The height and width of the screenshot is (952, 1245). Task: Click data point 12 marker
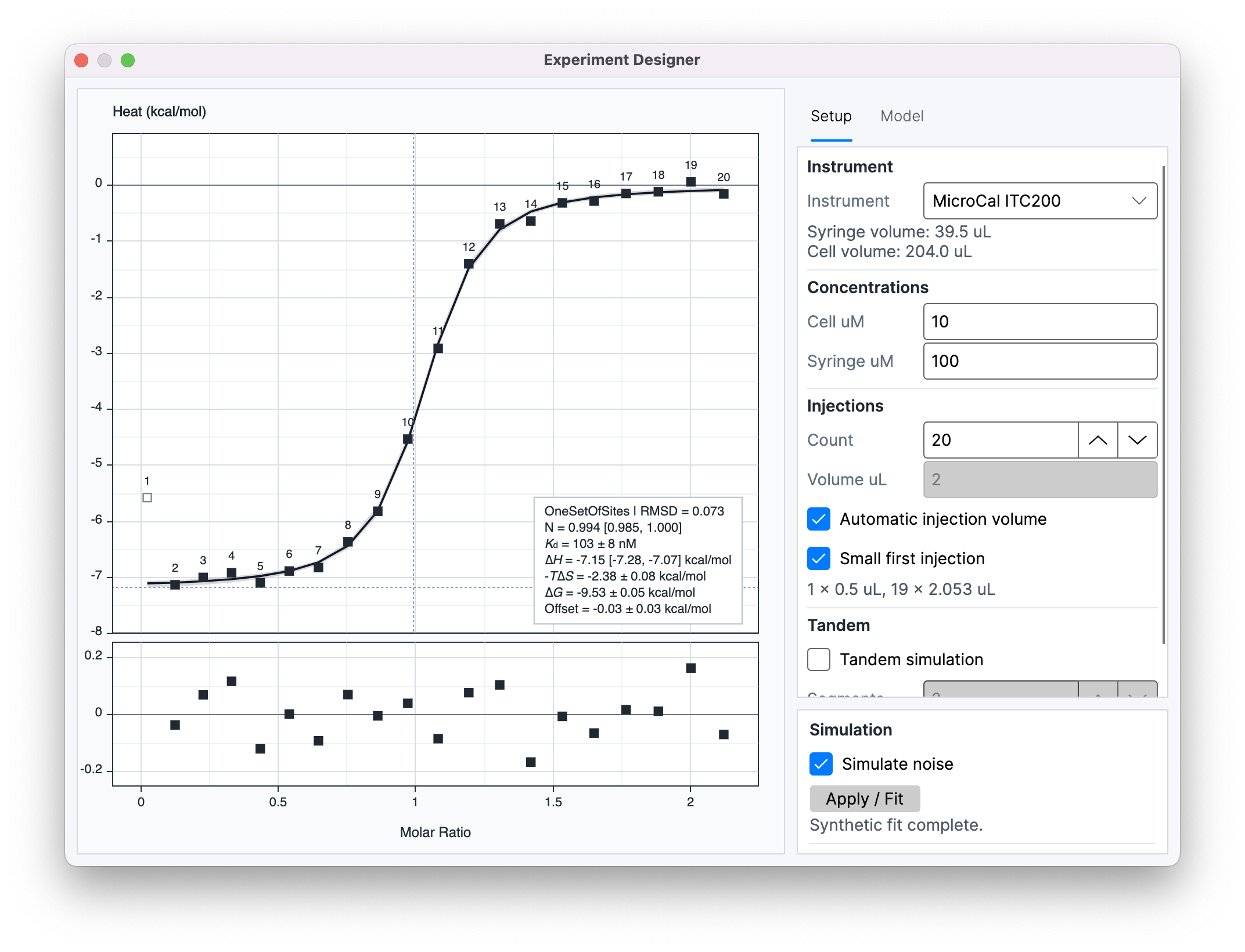point(469,264)
